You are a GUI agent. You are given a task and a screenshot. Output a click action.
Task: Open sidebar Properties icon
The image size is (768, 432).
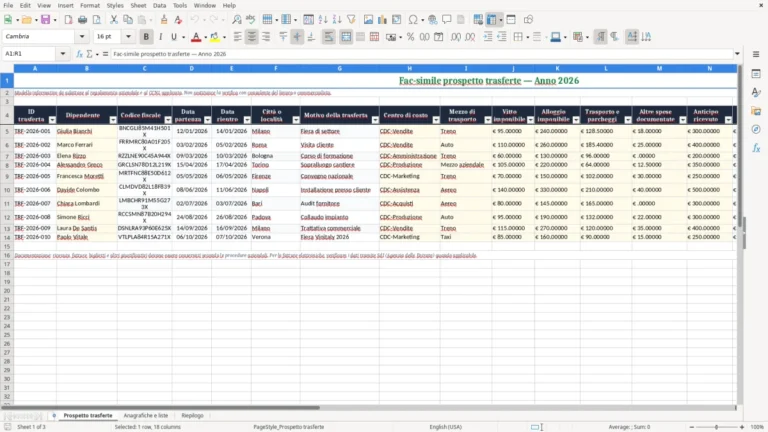click(x=756, y=73)
